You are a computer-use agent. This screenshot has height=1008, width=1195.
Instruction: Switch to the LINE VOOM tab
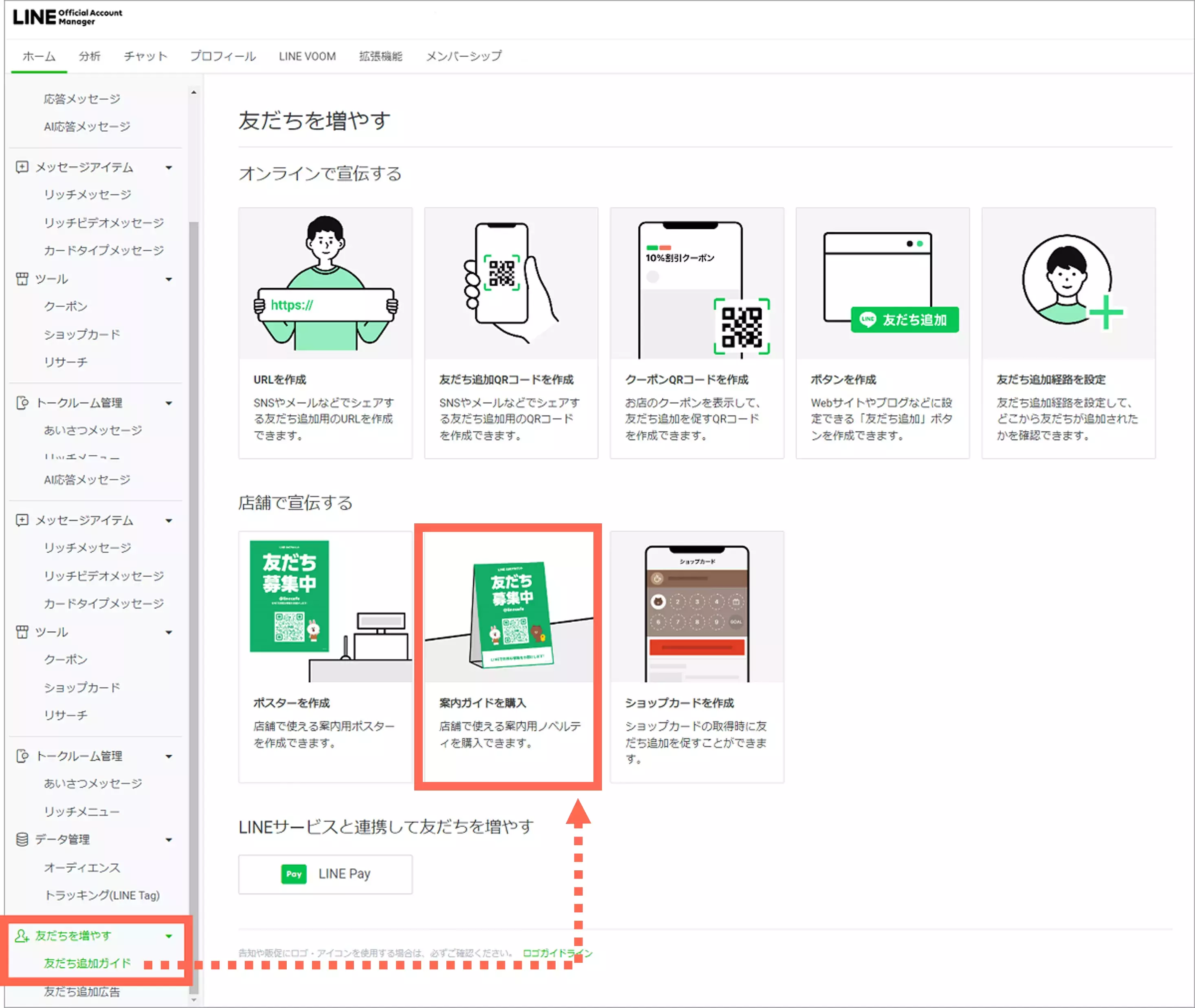pyautogui.click(x=307, y=56)
